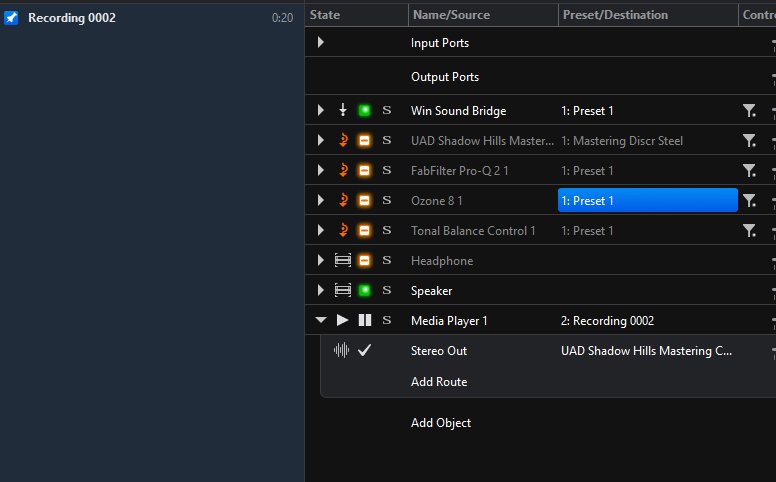
Task: Click the Speaker mixer type icon
Action: pos(342,290)
